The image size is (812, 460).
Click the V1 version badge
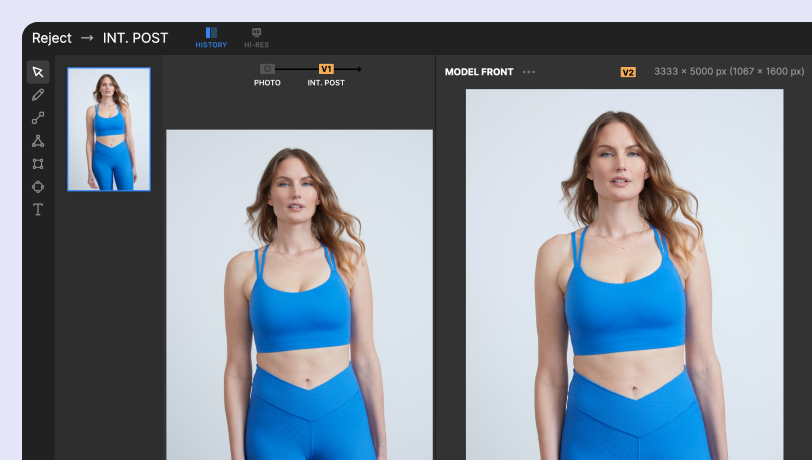[326, 69]
